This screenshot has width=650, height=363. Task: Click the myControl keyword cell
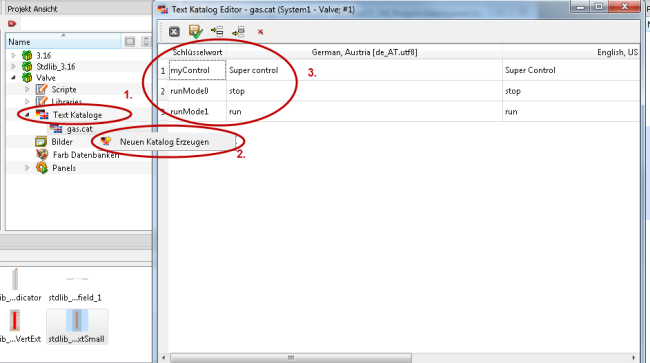tap(197, 70)
